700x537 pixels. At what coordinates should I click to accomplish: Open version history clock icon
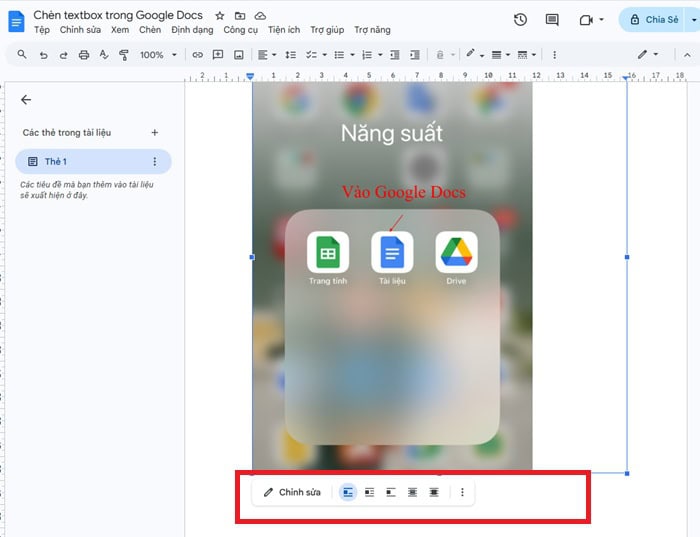click(x=520, y=20)
